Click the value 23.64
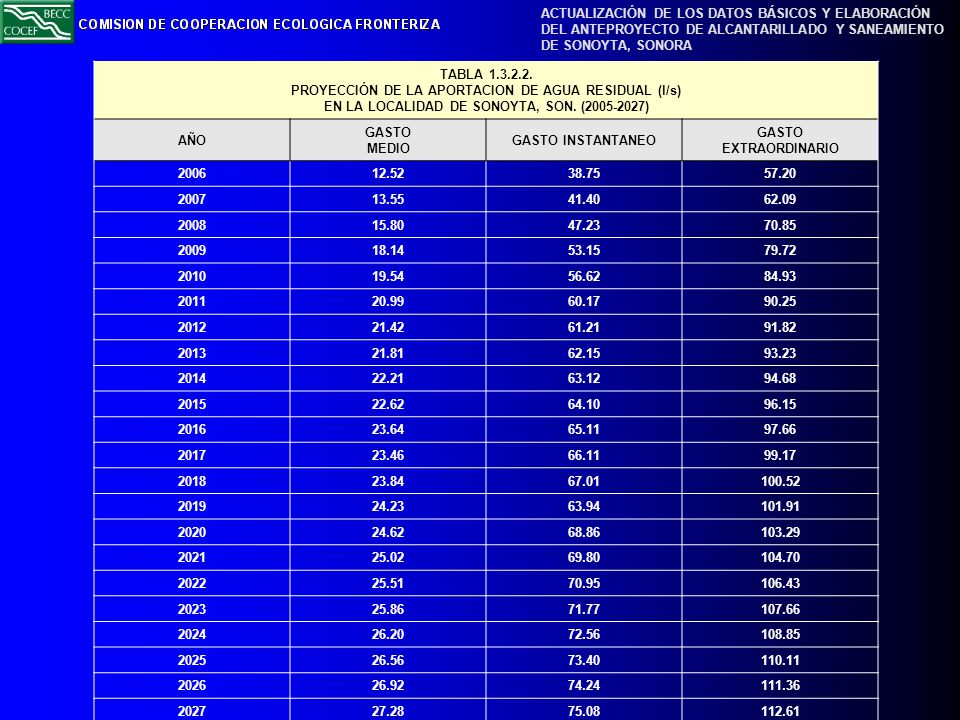 (388, 429)
